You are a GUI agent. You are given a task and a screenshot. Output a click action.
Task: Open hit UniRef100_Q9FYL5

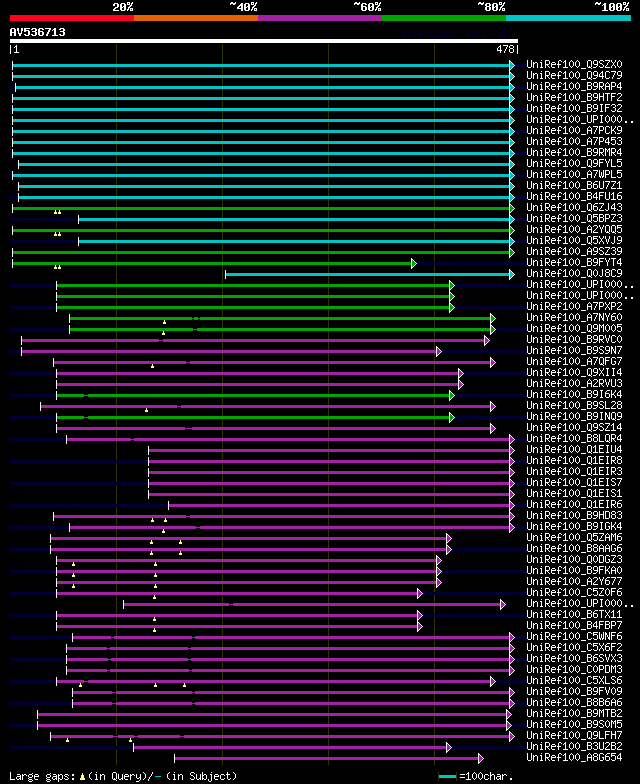[x=574, y=164]
